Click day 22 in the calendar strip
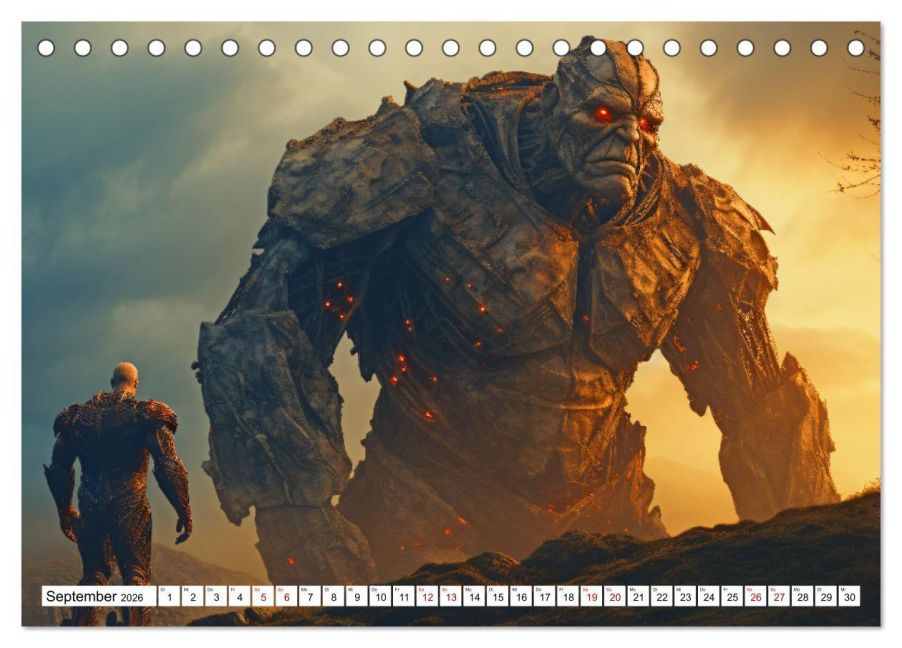 (x=662, y=596)
